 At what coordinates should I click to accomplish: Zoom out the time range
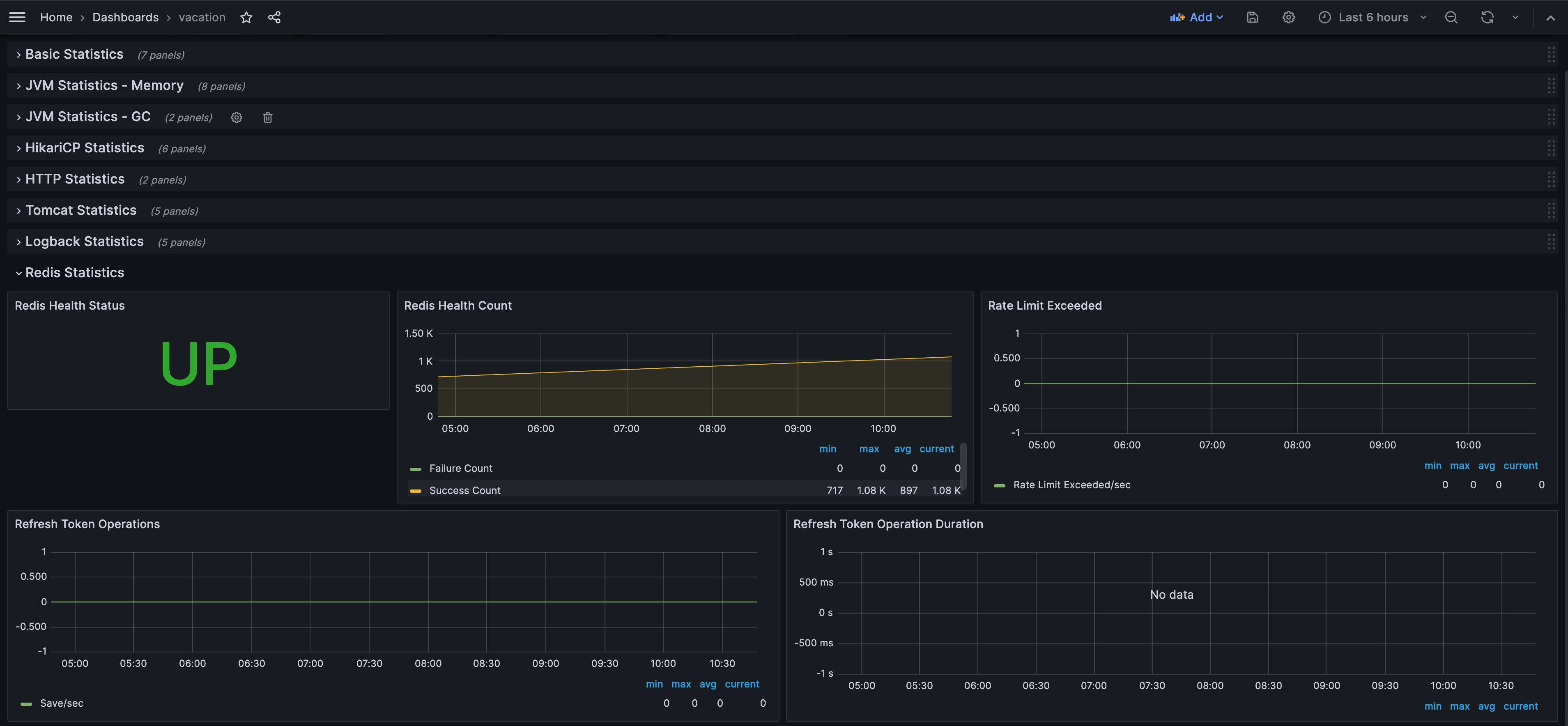(1451, 17)
